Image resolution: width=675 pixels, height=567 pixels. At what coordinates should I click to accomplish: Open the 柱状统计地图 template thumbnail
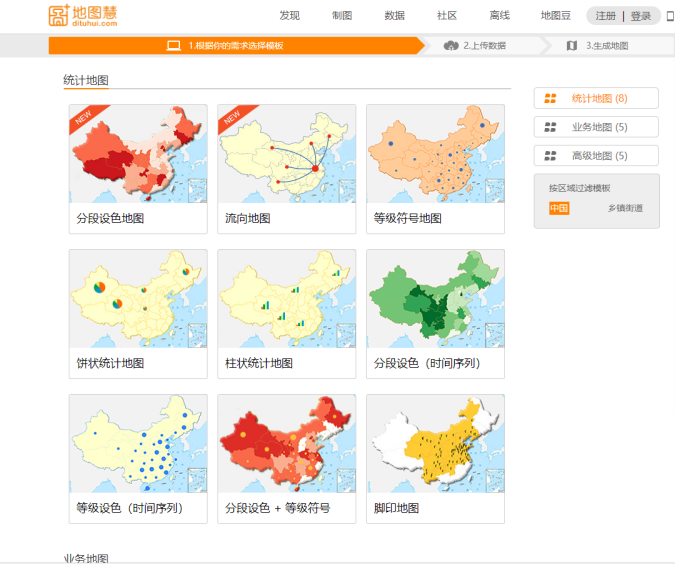[287, 299]
